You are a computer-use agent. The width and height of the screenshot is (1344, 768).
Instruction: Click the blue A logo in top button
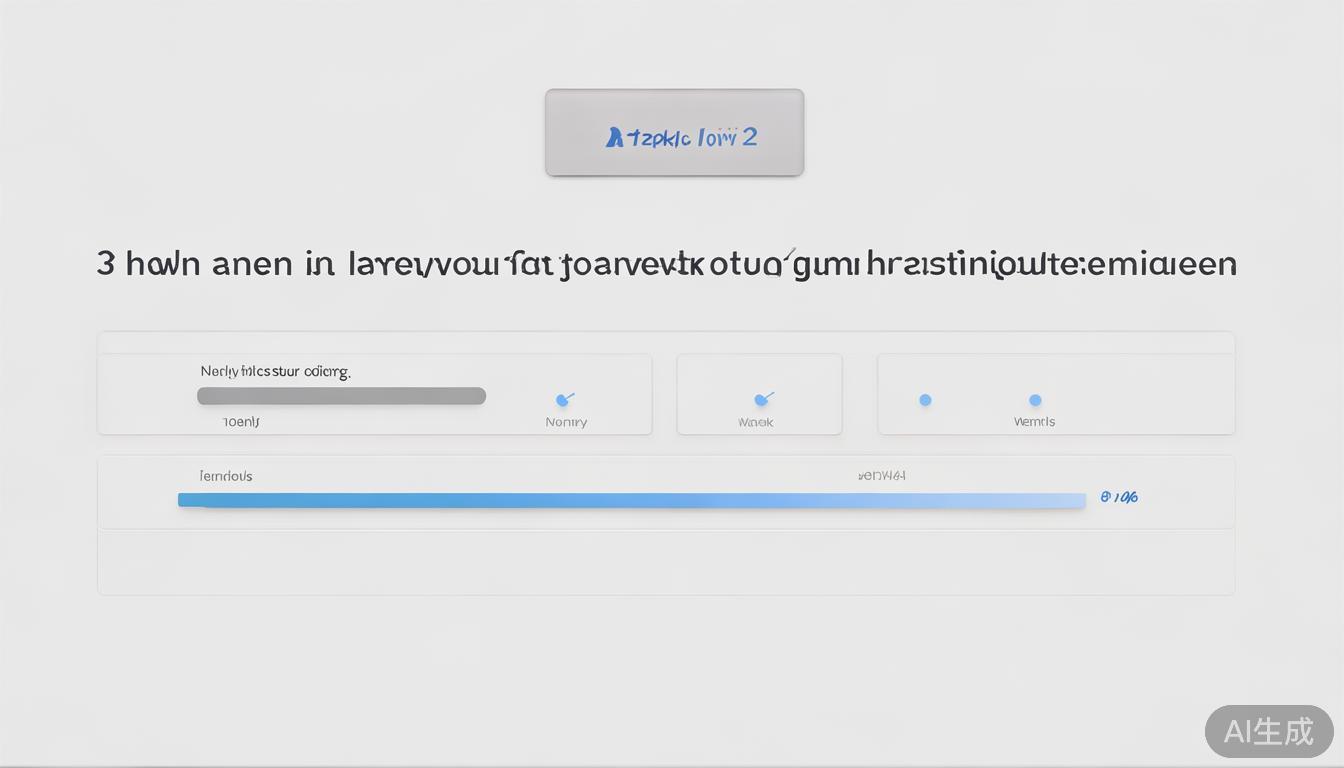(x=615, y=138)
